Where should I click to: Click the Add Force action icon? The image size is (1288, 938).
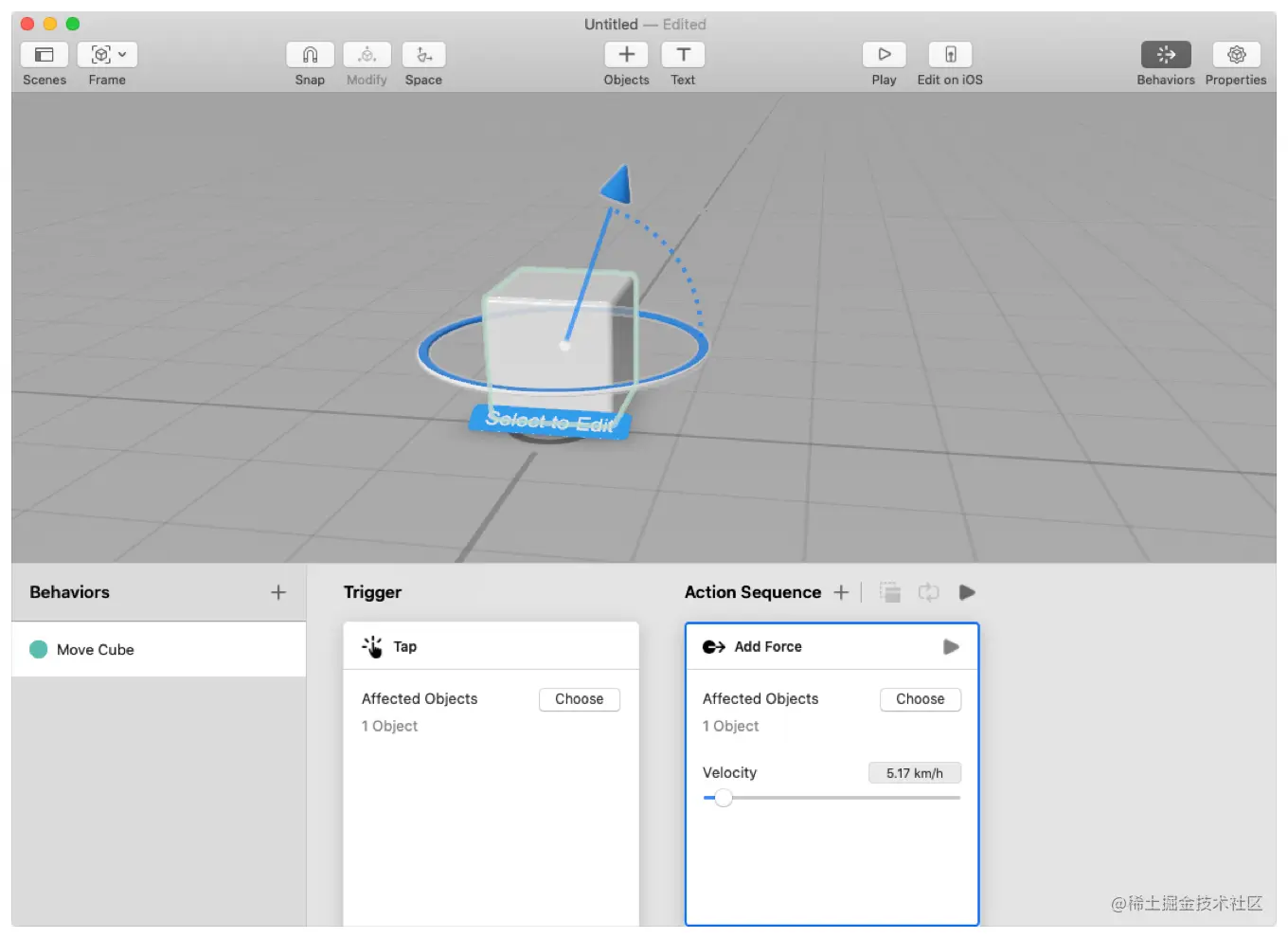713,647
